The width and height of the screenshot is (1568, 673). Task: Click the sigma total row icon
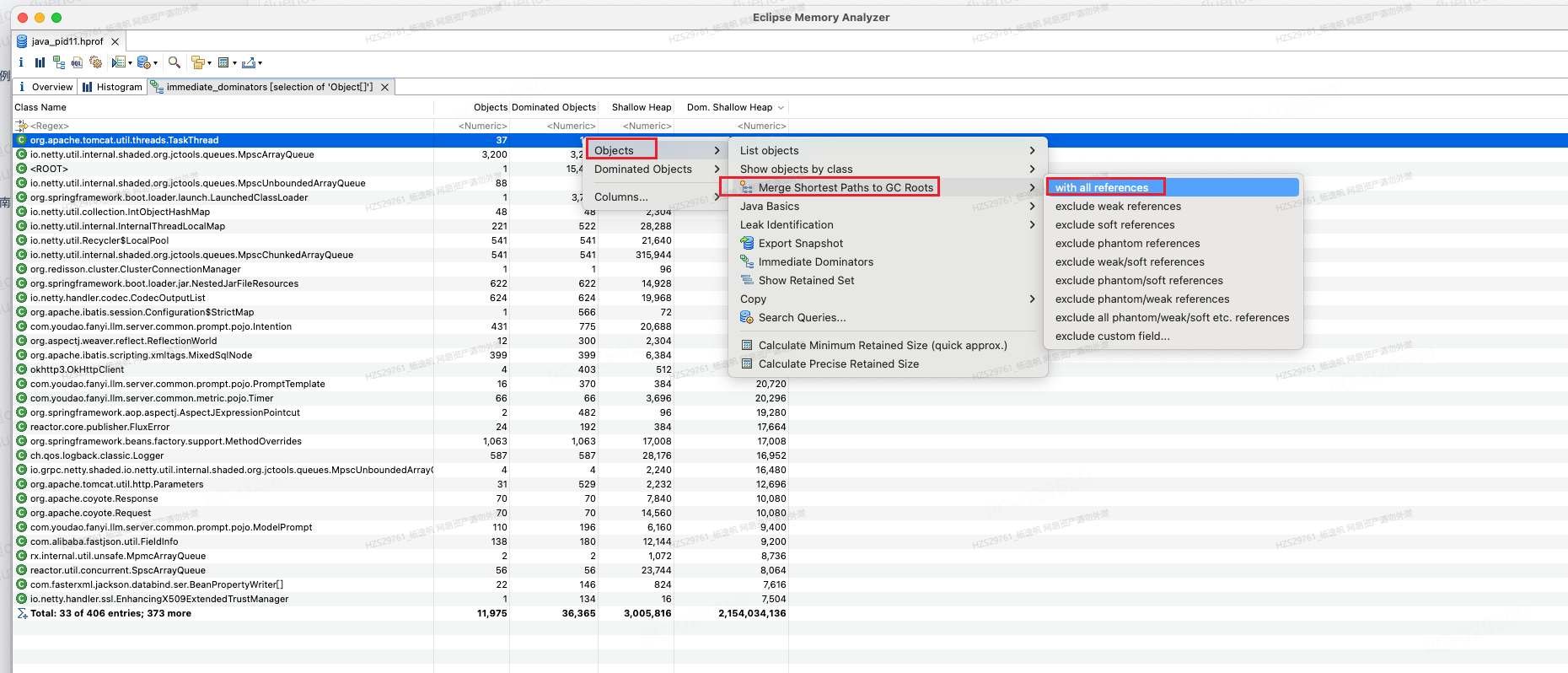(x=22, y=613)
